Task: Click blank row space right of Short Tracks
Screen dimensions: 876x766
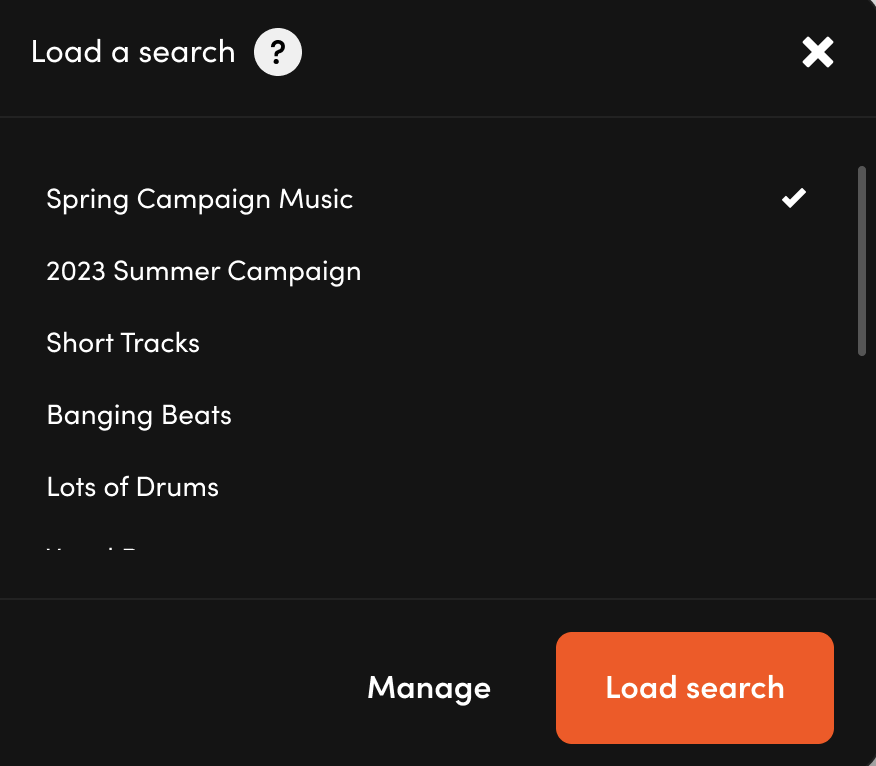Action: click(x=503, y=342)
